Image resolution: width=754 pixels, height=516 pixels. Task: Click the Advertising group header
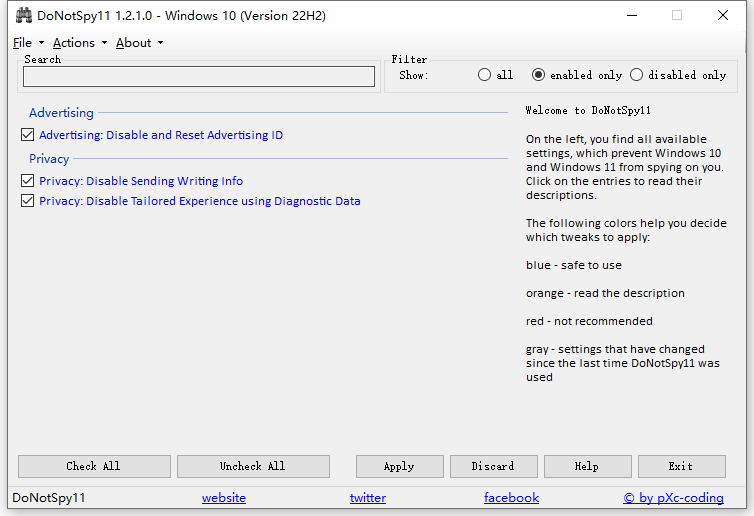(x=61, y=113)
